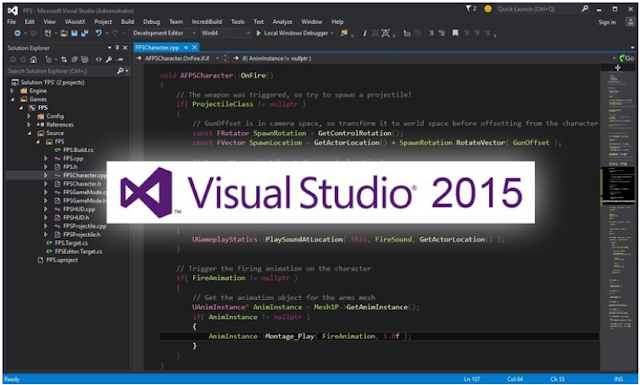Click the Quick Launch search field

coord(538,9)
